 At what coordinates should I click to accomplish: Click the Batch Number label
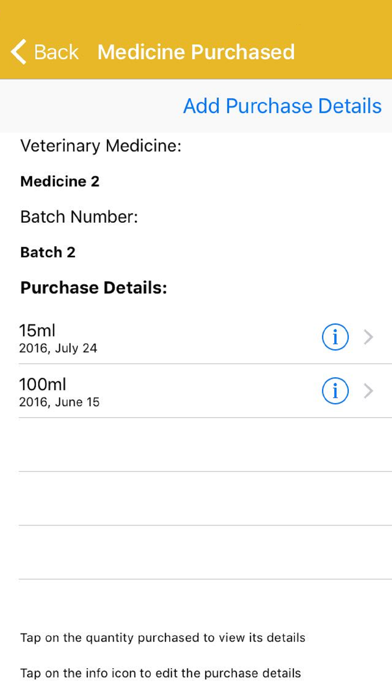pyautogui.click(x=79, y=217)
